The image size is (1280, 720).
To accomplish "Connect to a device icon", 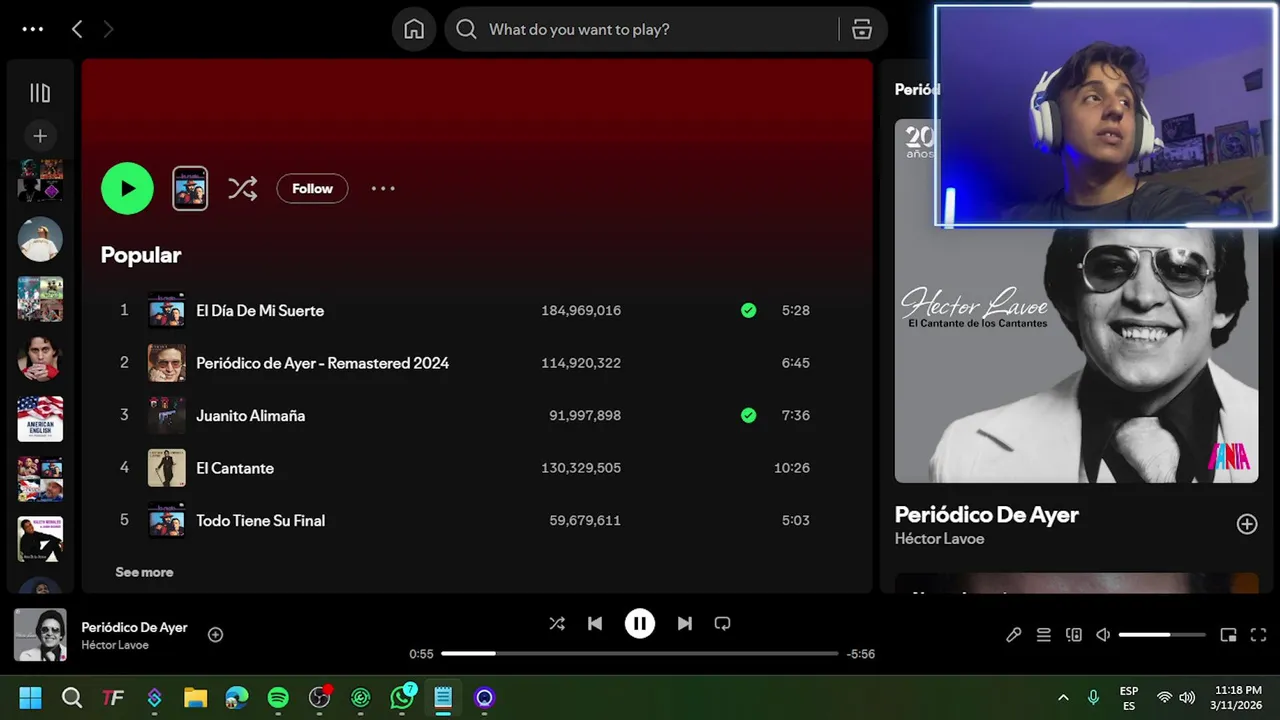I will pos(1073,635).
